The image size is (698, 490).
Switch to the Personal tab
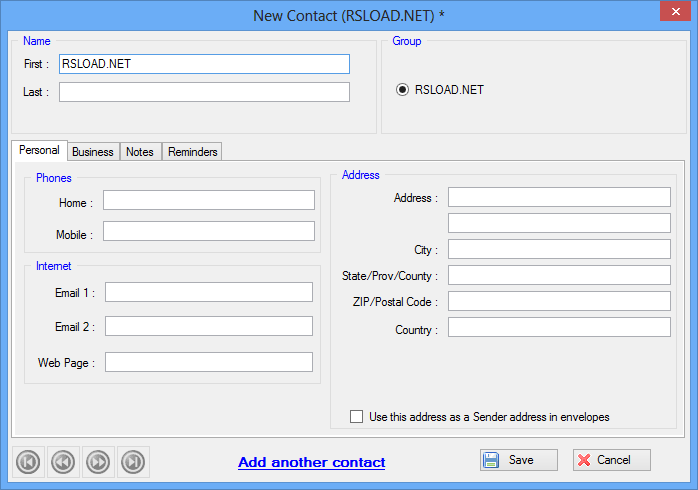[x=39, y=150]
